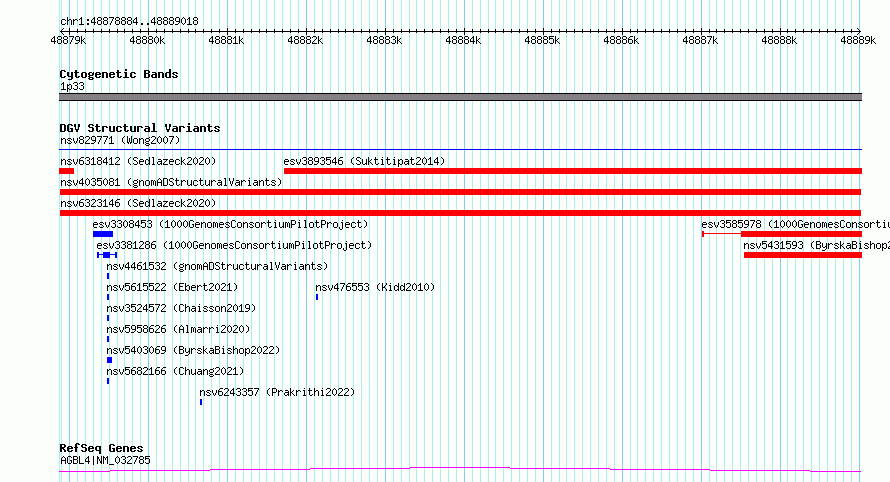Open the RefSeq Genes track title
This screenshot has height=482, width=890.
tap(101, 448)
